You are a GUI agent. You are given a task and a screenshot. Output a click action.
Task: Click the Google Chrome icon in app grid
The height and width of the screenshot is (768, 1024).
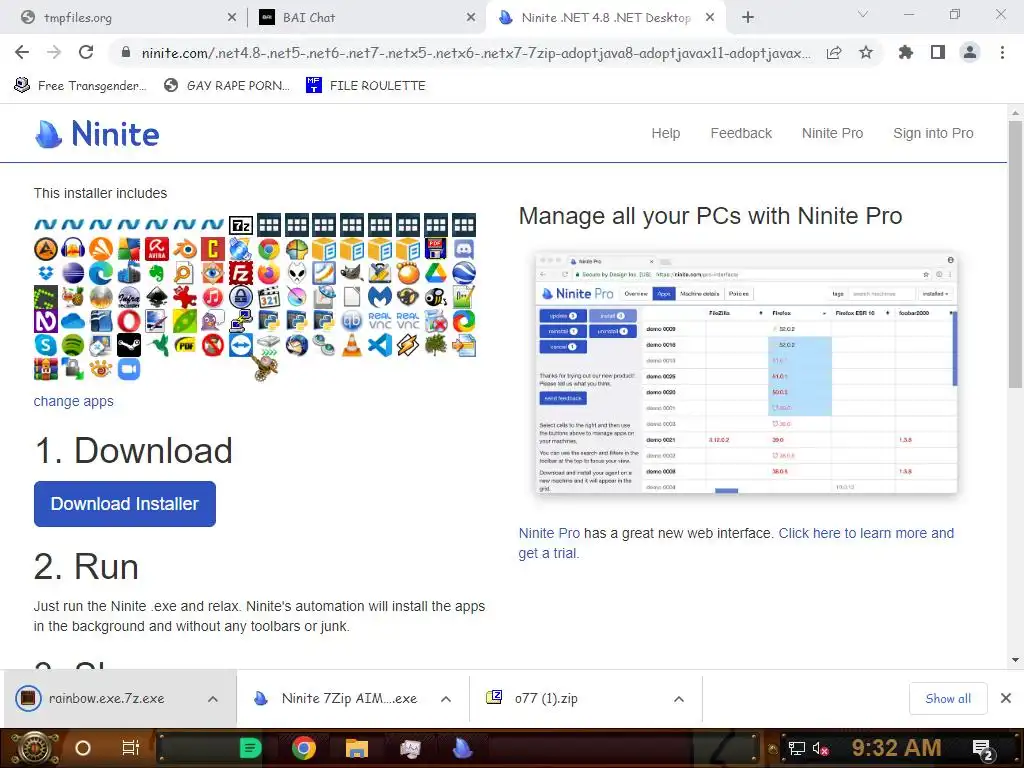[x=268, y=249]
